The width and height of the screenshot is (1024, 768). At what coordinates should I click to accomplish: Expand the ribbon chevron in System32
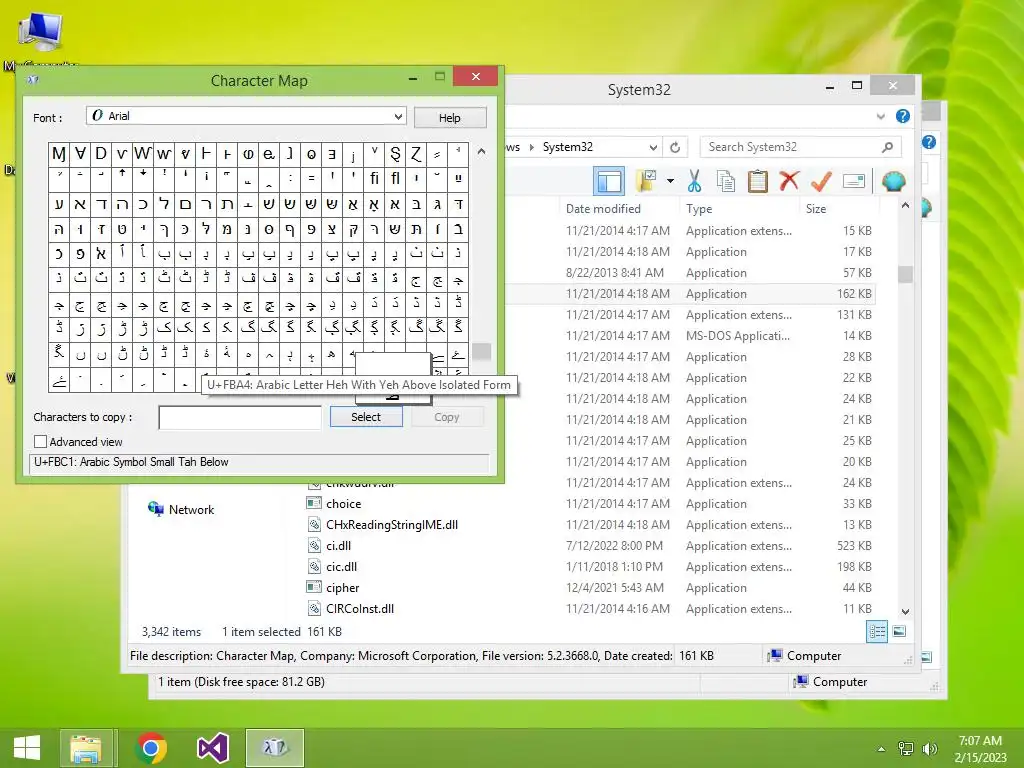pyautogui.click(x=880, y=116)
